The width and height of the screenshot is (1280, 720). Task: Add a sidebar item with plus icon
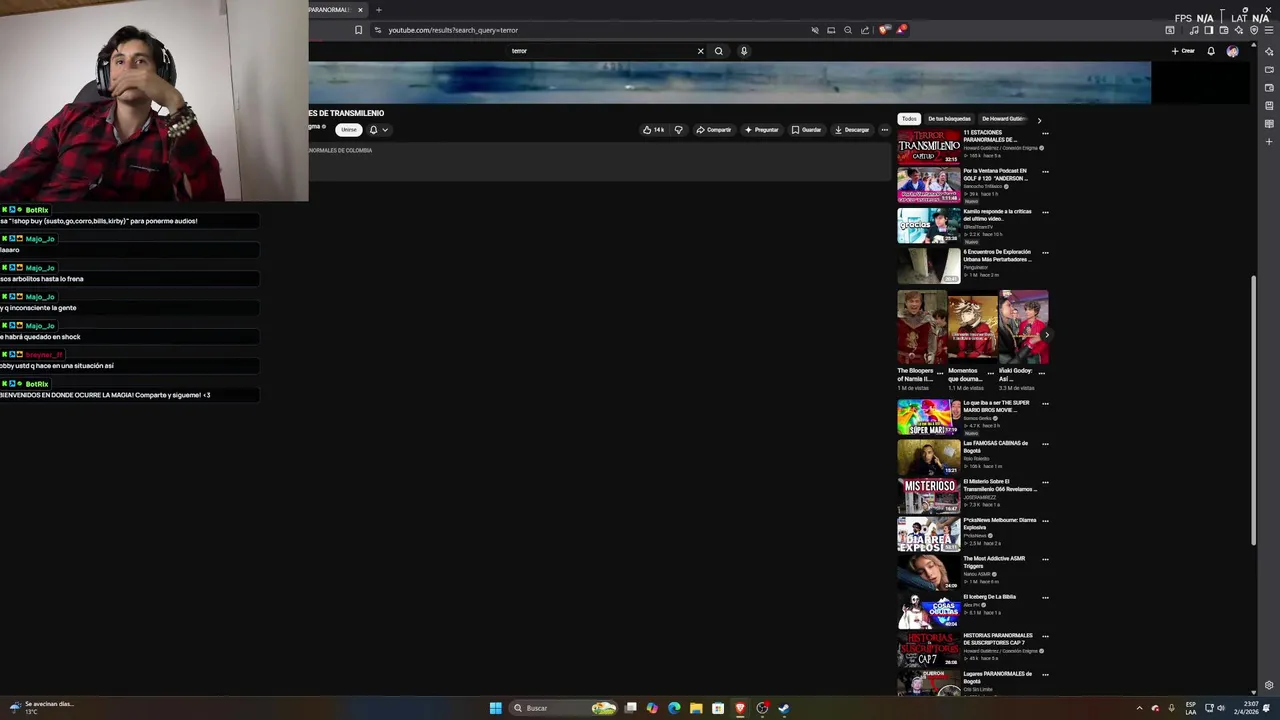(1269, 142)
